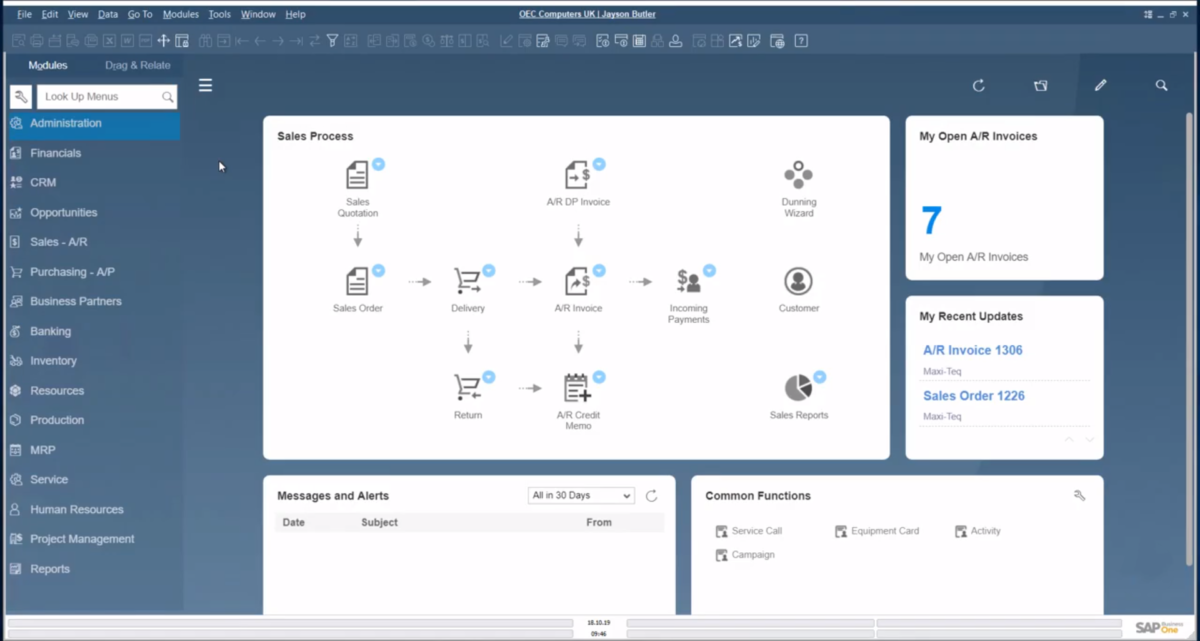Screen dimensions: 1200x641
Task: Open the Reports module
Action: [91, 569]
